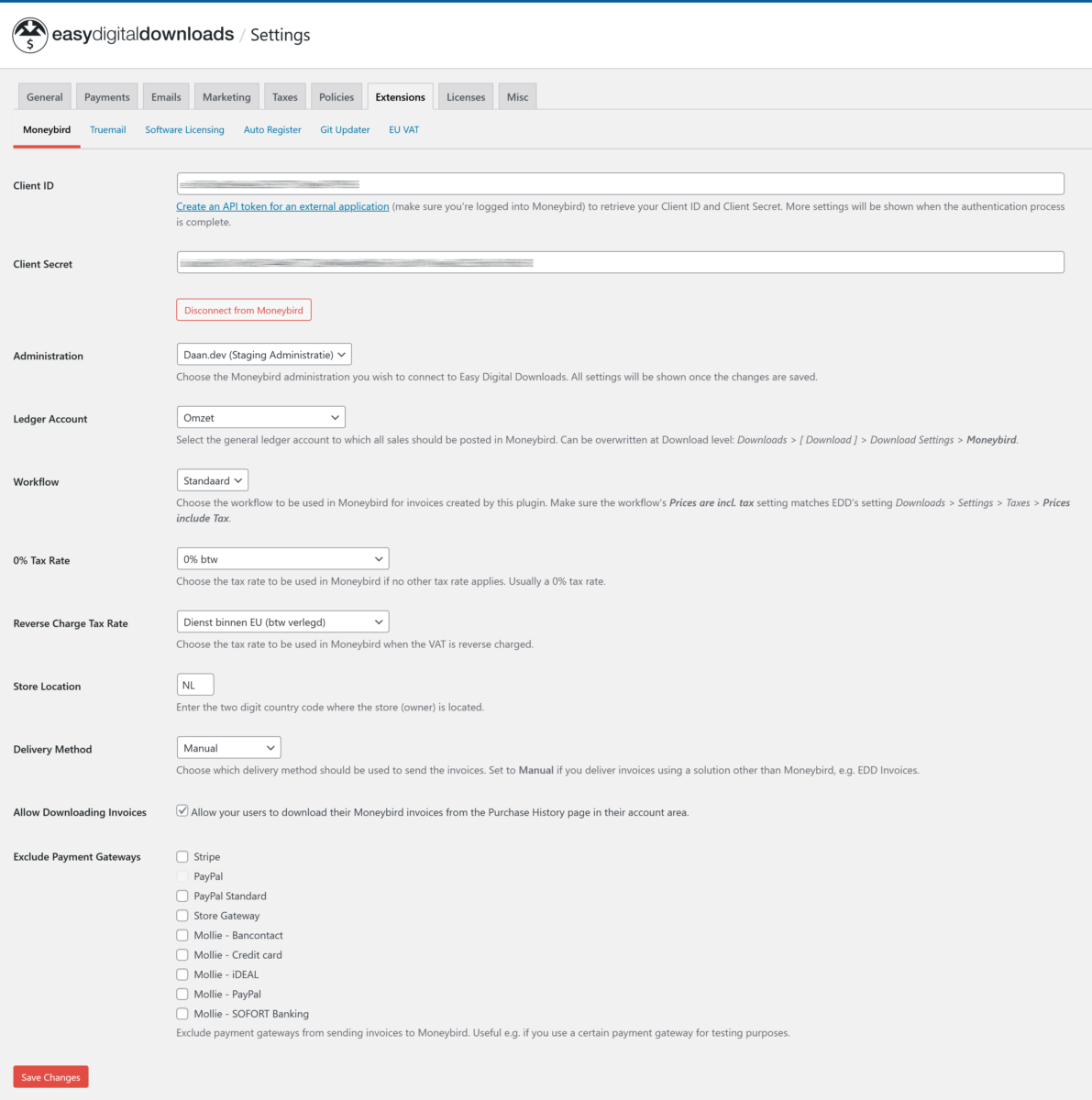Open the Software Licensing section

click(x=184, y=130)
